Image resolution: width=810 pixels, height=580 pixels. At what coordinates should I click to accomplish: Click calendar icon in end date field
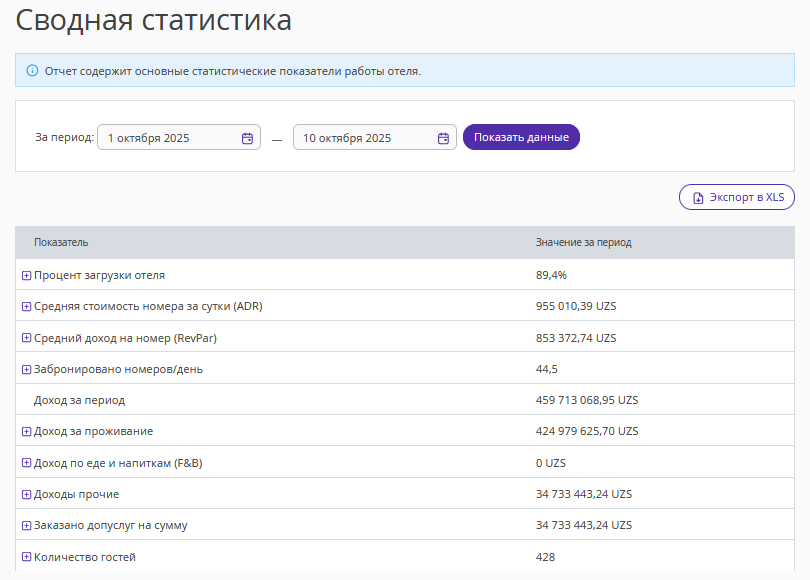coord(443,138)
